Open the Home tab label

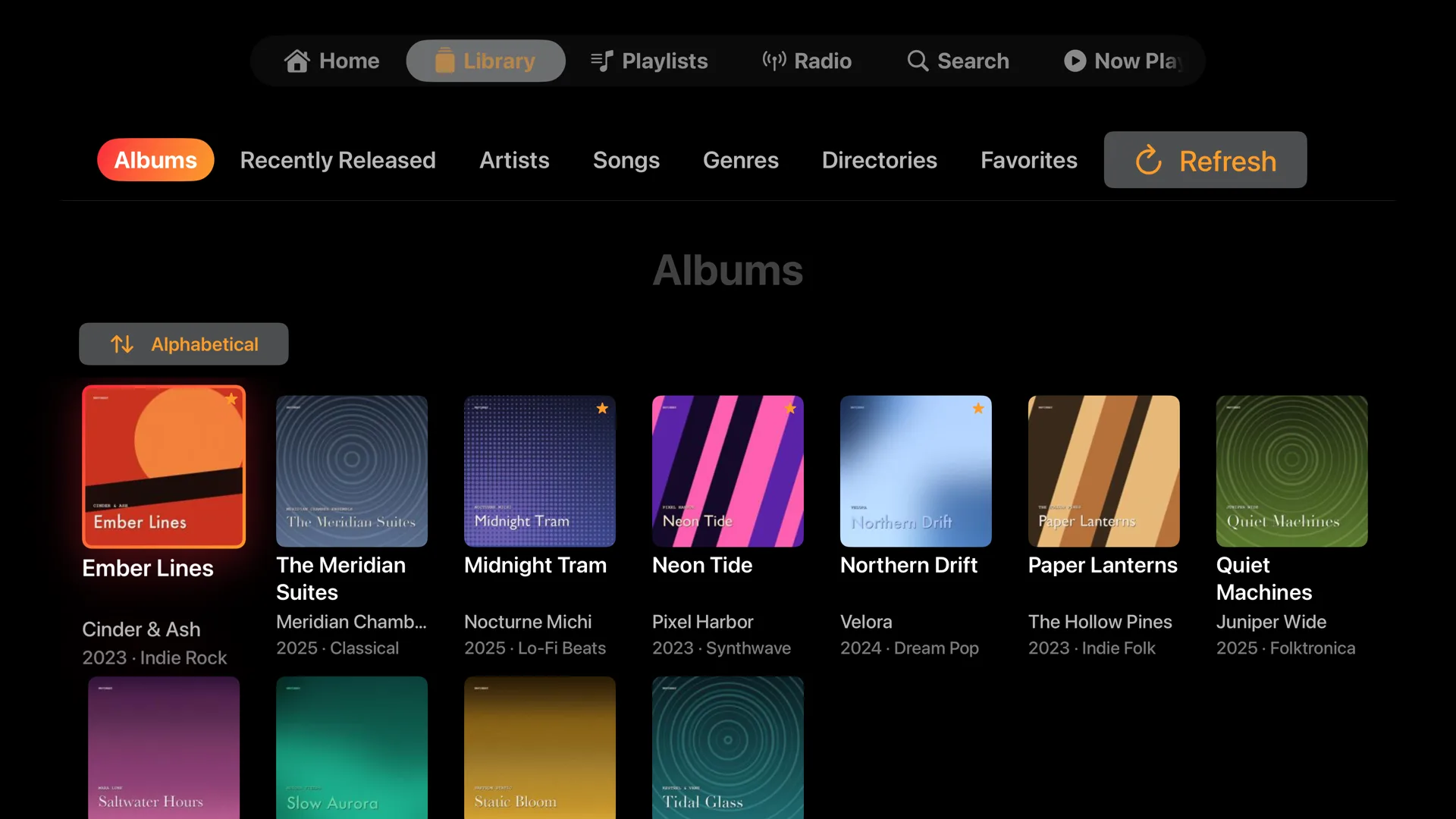349,61
